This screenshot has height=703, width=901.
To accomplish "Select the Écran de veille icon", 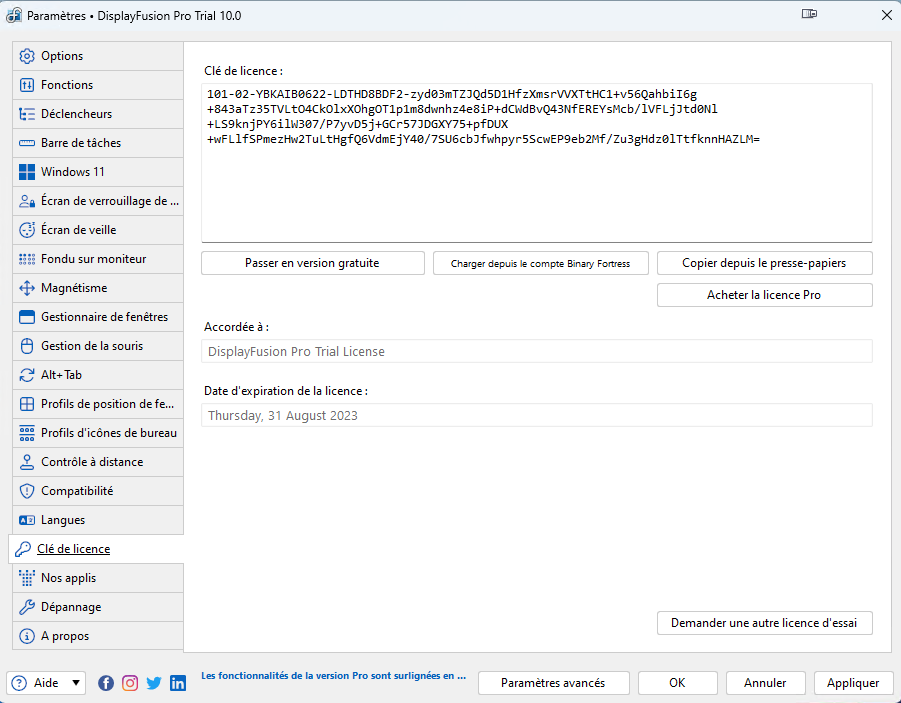I will point(27,230).
